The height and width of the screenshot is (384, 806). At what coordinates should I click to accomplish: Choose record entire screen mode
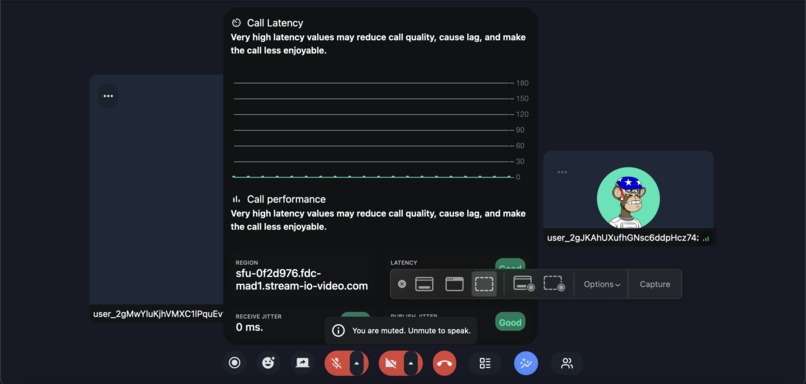[x=524, y=284]
